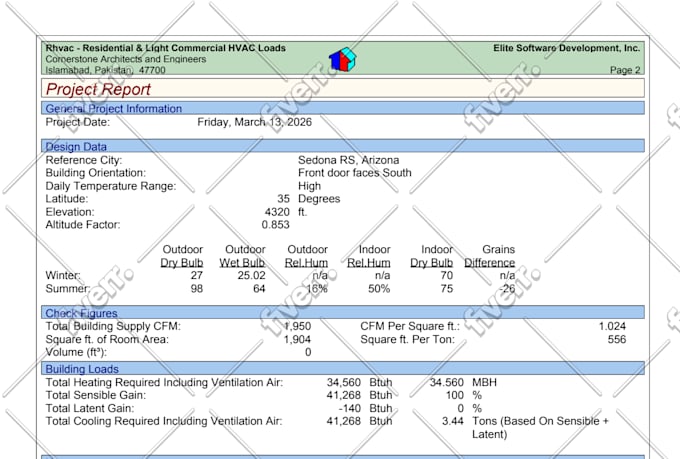Select winter wet bulb value 25.02

tap(252, 275)
